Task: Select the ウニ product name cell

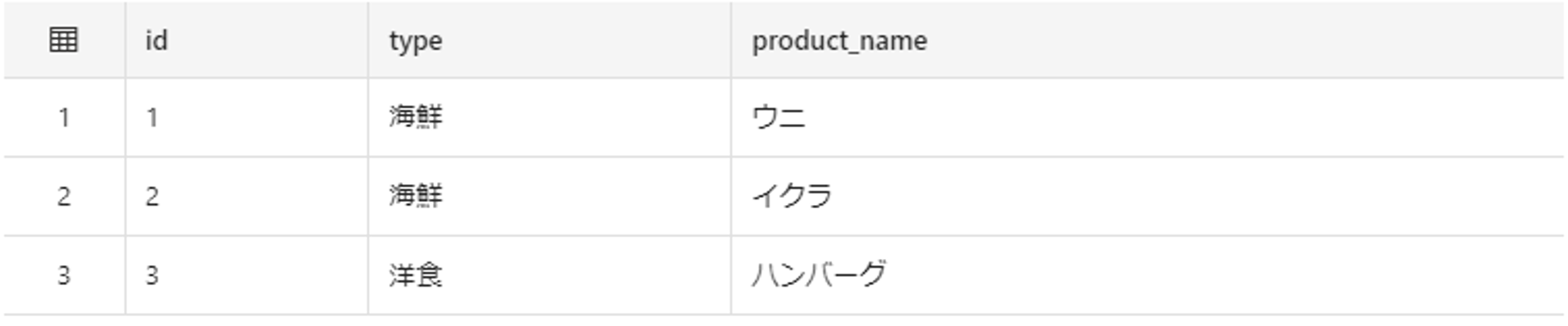Action: (778, 118)
